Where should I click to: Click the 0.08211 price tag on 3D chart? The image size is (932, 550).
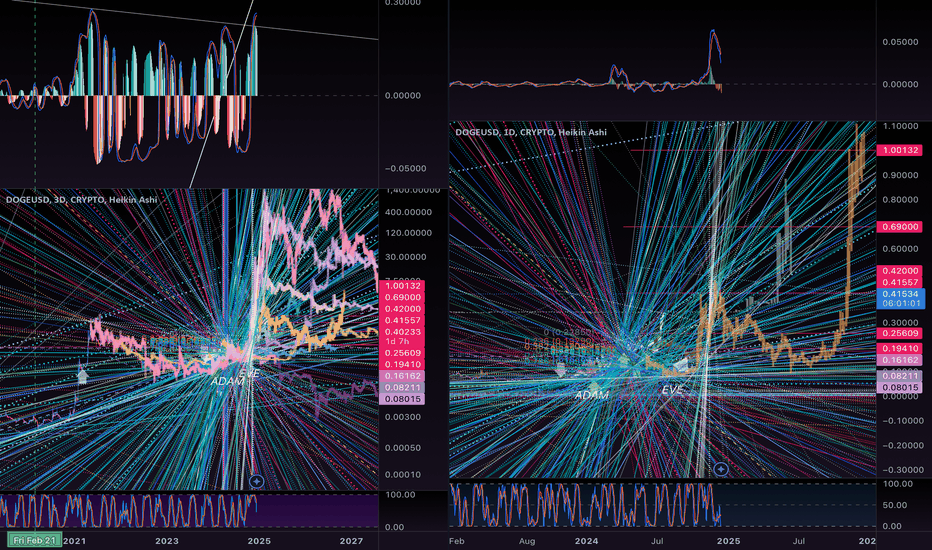(x=402, y=387)
